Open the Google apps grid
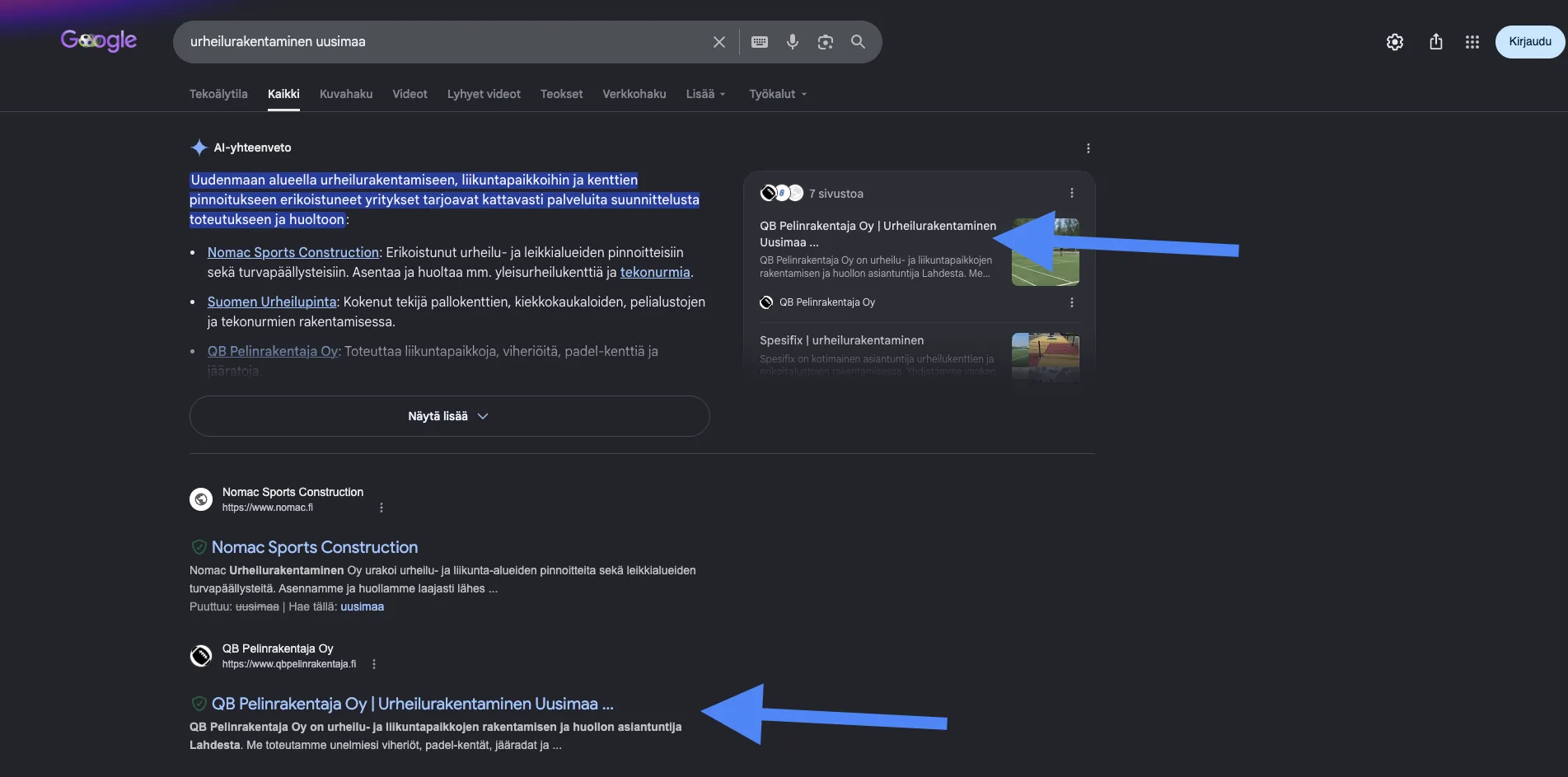 pyautogui.click(x=1472, y=42)
